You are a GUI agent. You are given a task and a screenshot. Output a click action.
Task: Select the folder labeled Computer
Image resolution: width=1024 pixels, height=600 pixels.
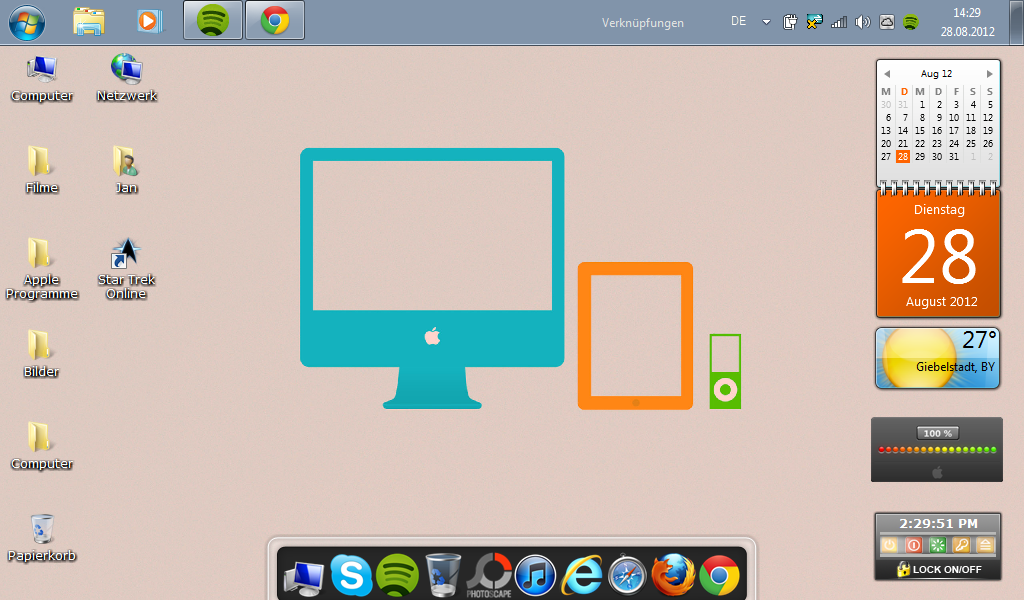(42, 446)
